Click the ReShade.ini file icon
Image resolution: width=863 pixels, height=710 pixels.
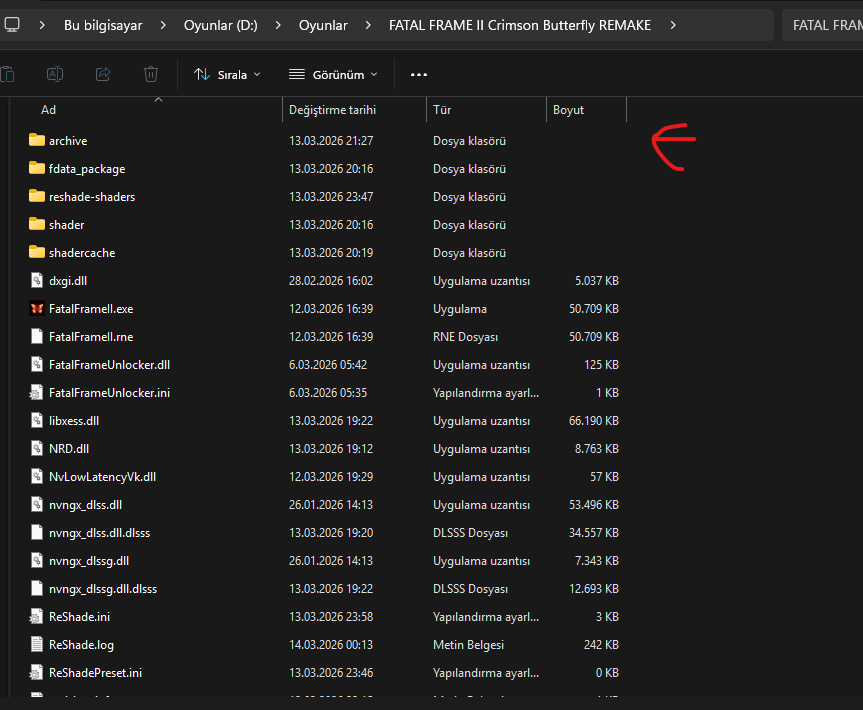point(36,616)
